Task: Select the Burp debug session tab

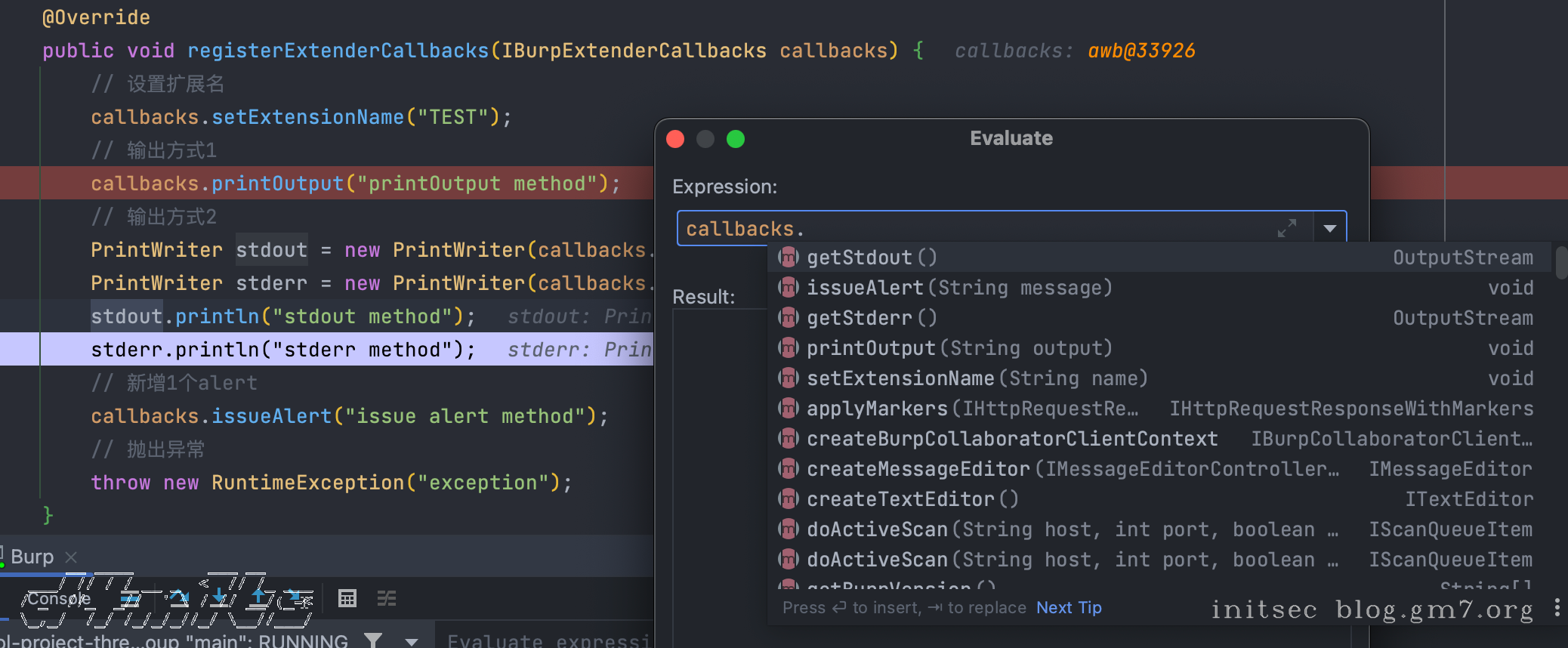Action: 32,557
